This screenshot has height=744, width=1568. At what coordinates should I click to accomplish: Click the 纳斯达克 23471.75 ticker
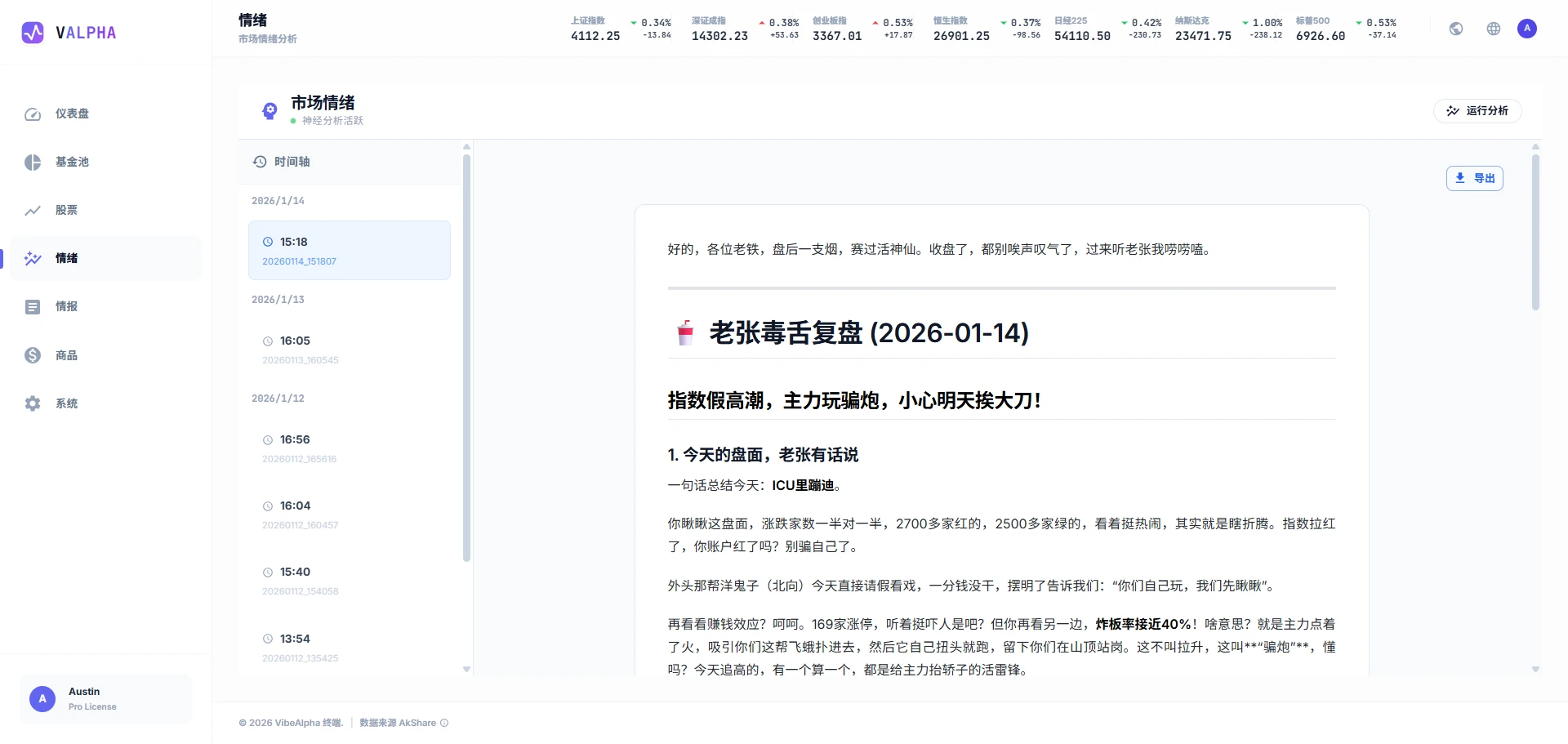(x=1229, y=29)
